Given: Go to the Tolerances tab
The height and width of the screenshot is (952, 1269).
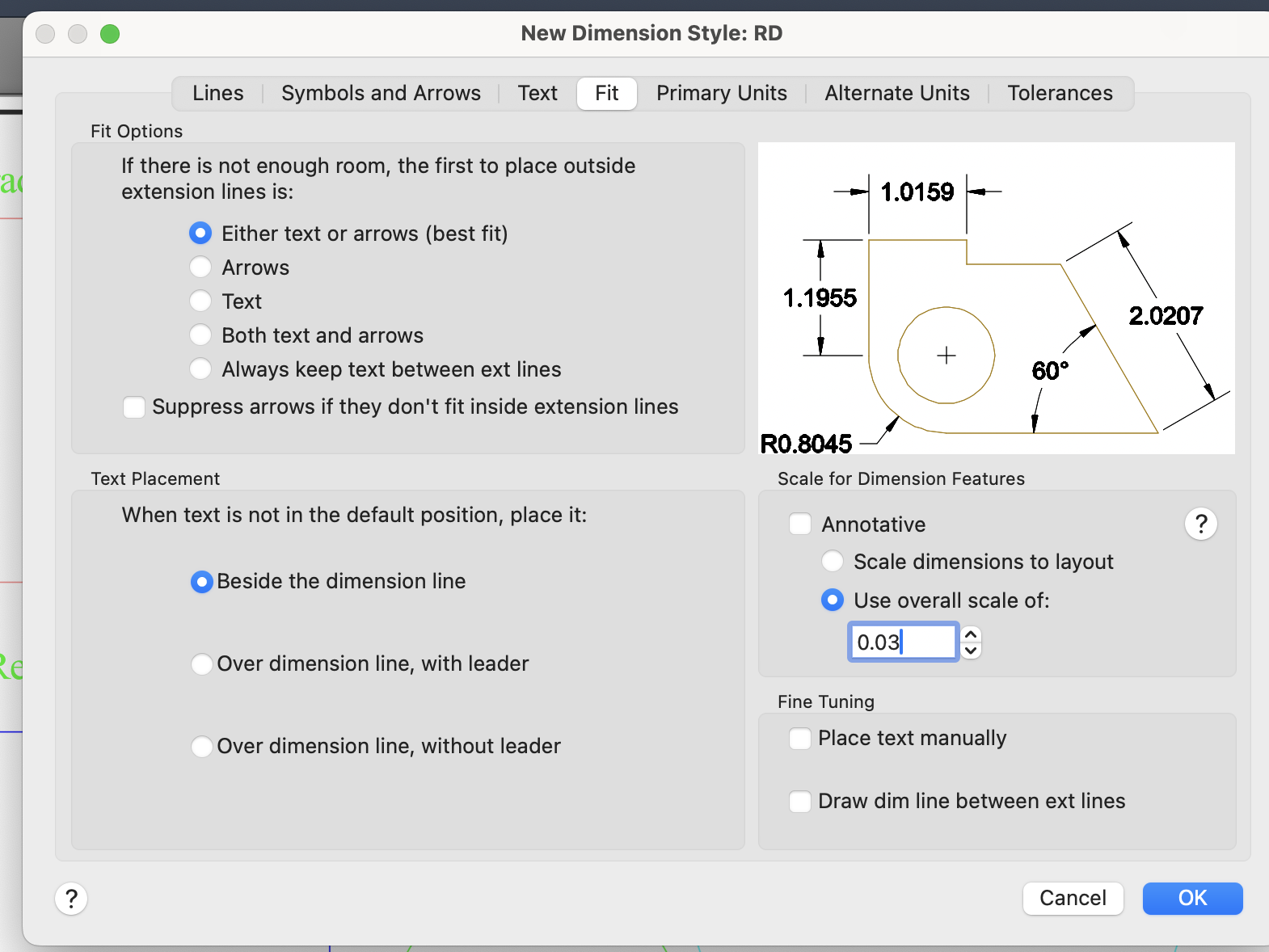Looking at the screenshot, I should click(1060, 94).
